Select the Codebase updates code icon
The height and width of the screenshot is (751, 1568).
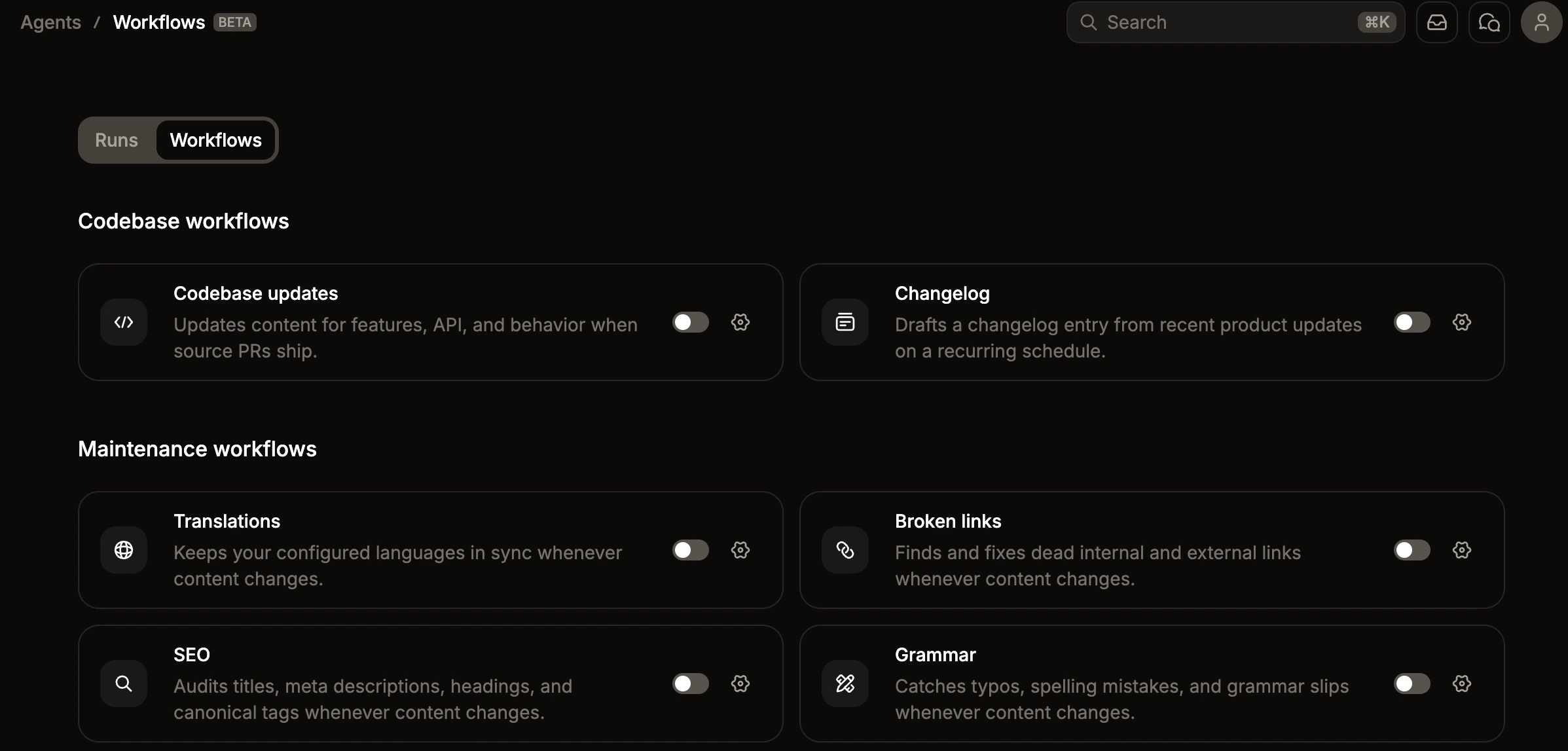[x=124, y=321]
